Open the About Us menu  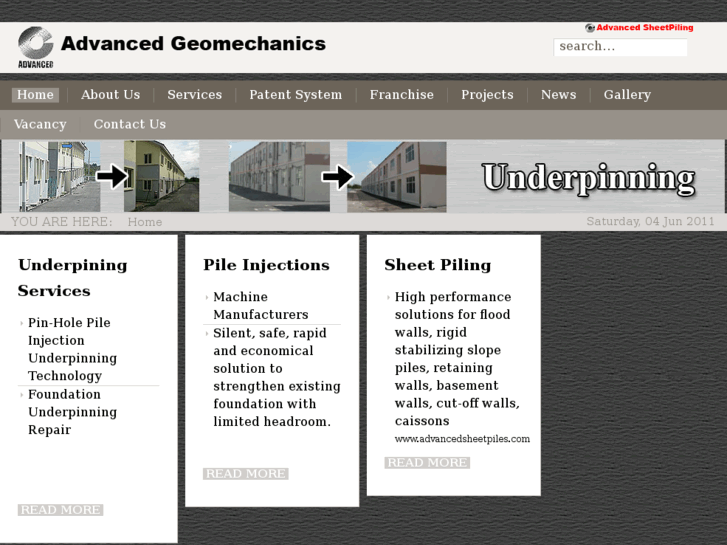(110, 95)
